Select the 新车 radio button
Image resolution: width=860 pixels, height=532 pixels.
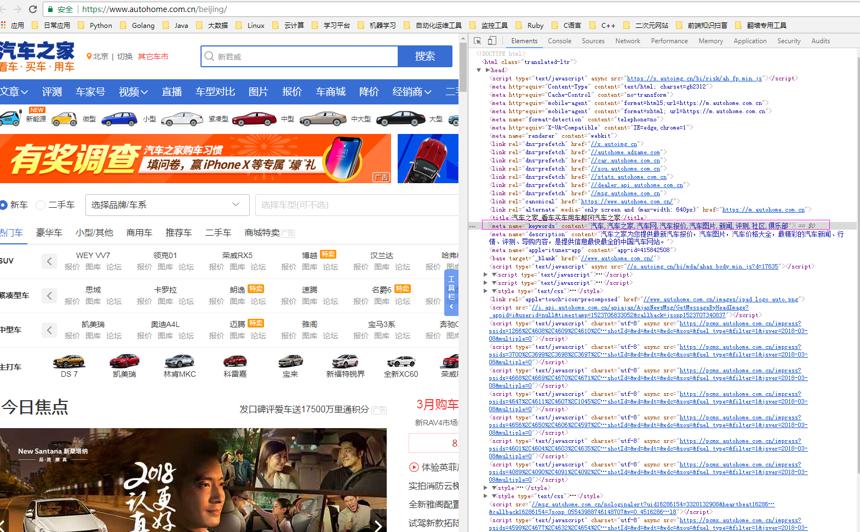pyautogui.click(x=3, y=205)
